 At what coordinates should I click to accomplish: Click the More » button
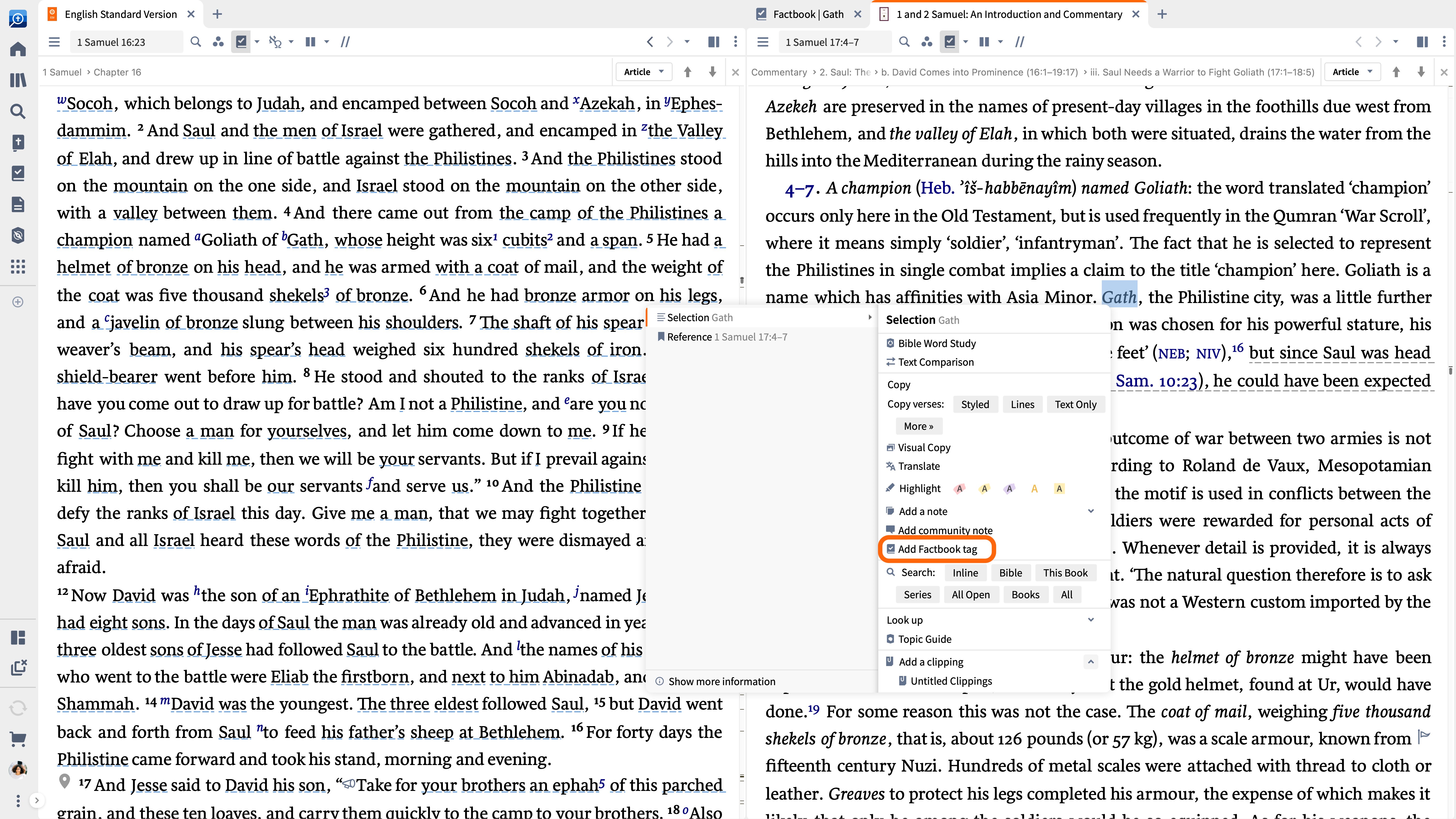coord(918,426)
